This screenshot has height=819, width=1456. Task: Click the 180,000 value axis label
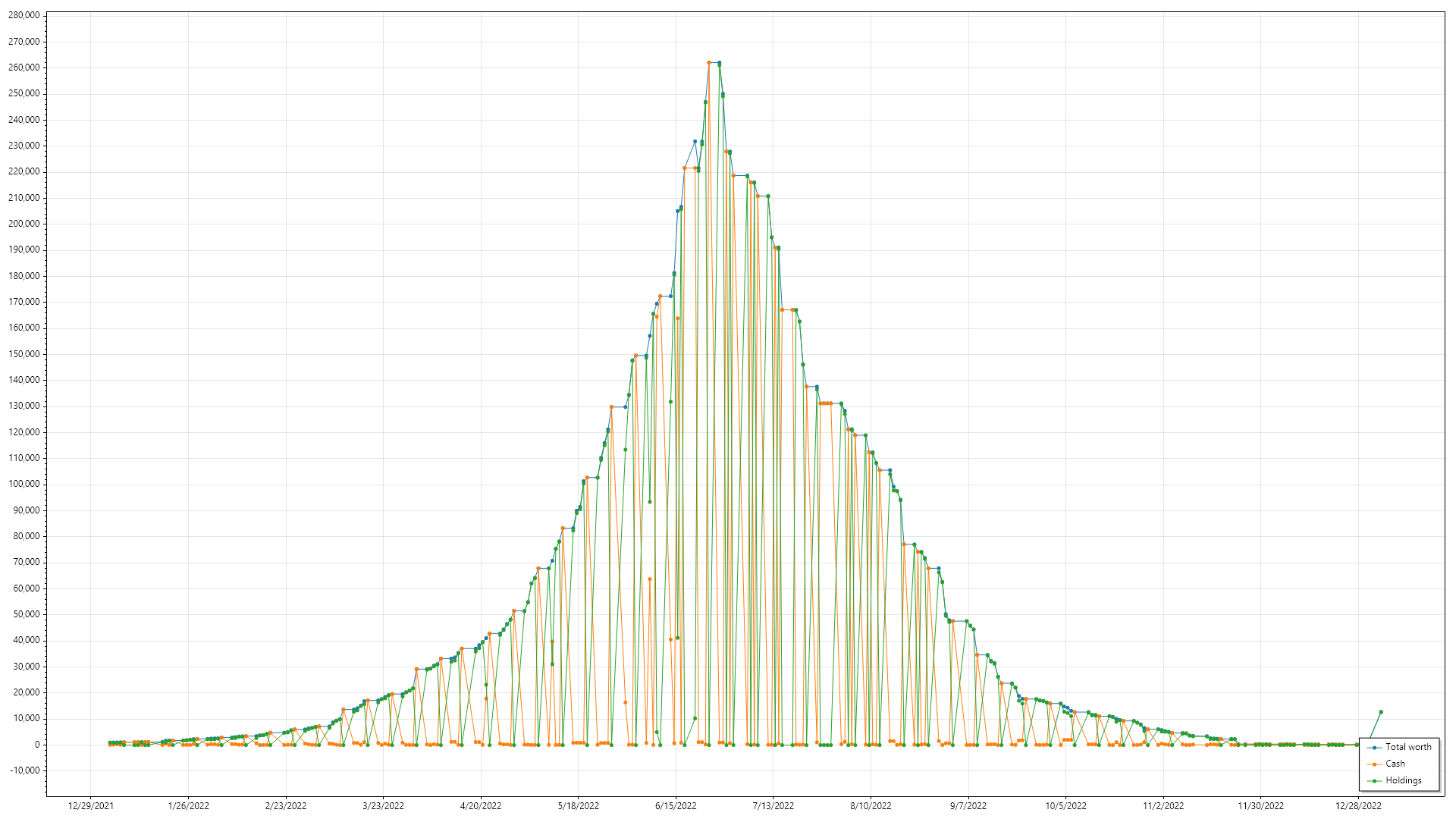pos(24,276)
